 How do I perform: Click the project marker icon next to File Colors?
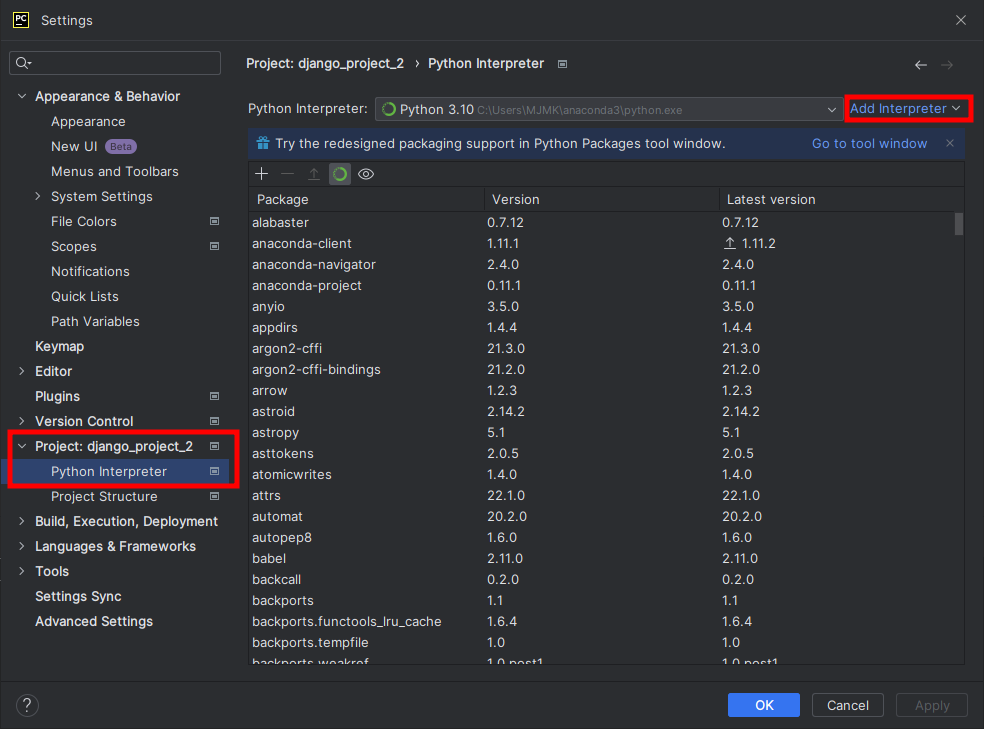(x=215, y=221)
